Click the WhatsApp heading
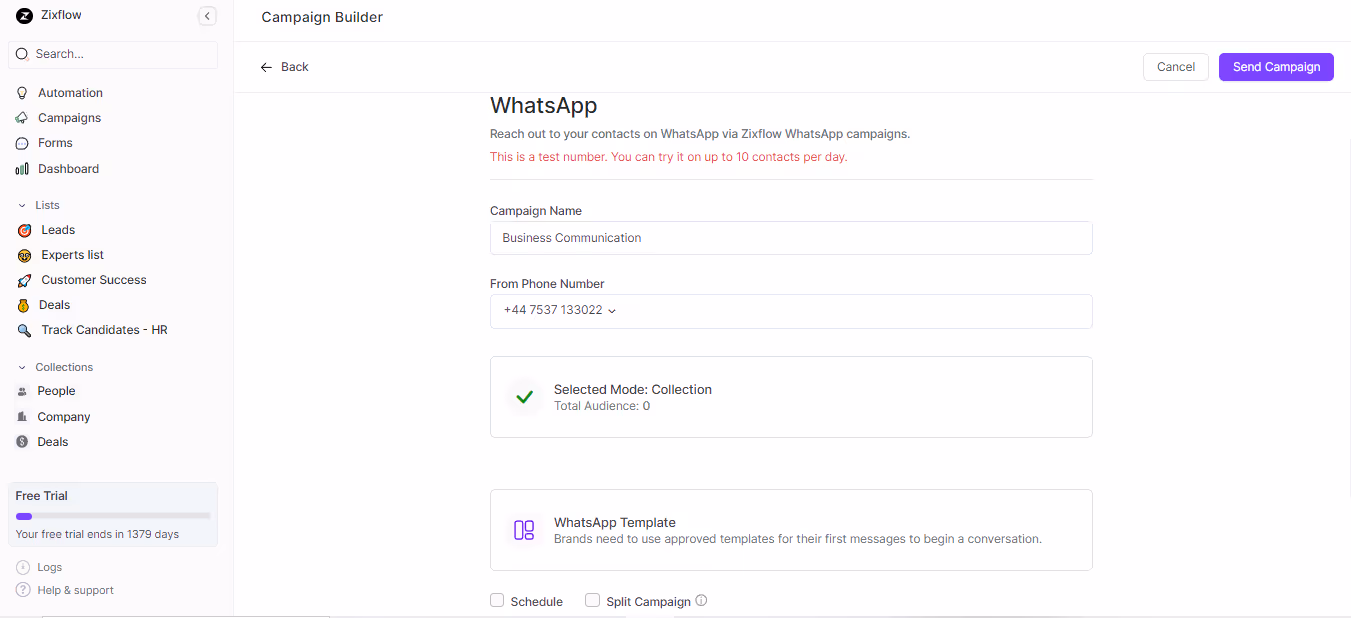Image resolution: width=1351 pixels, height=618 pixels. point(543,106)
